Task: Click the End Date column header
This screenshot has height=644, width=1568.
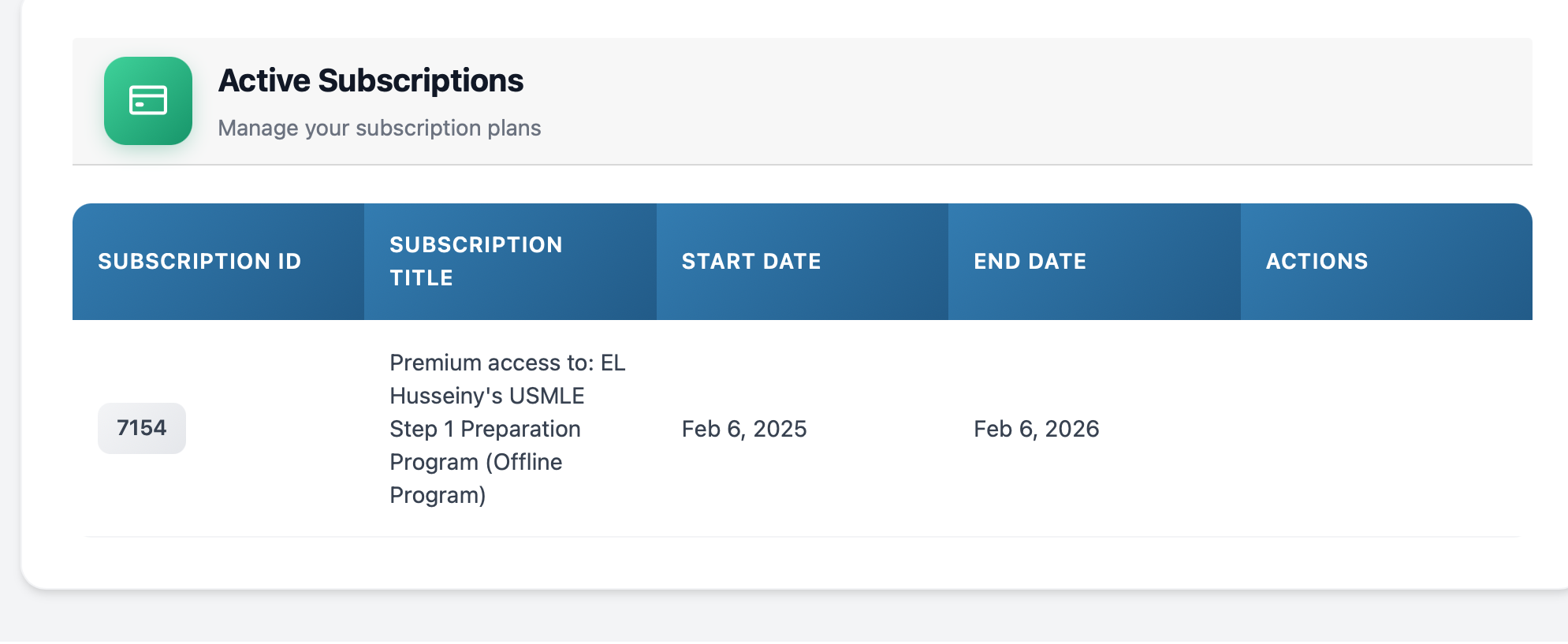Action: point(1030,262)
